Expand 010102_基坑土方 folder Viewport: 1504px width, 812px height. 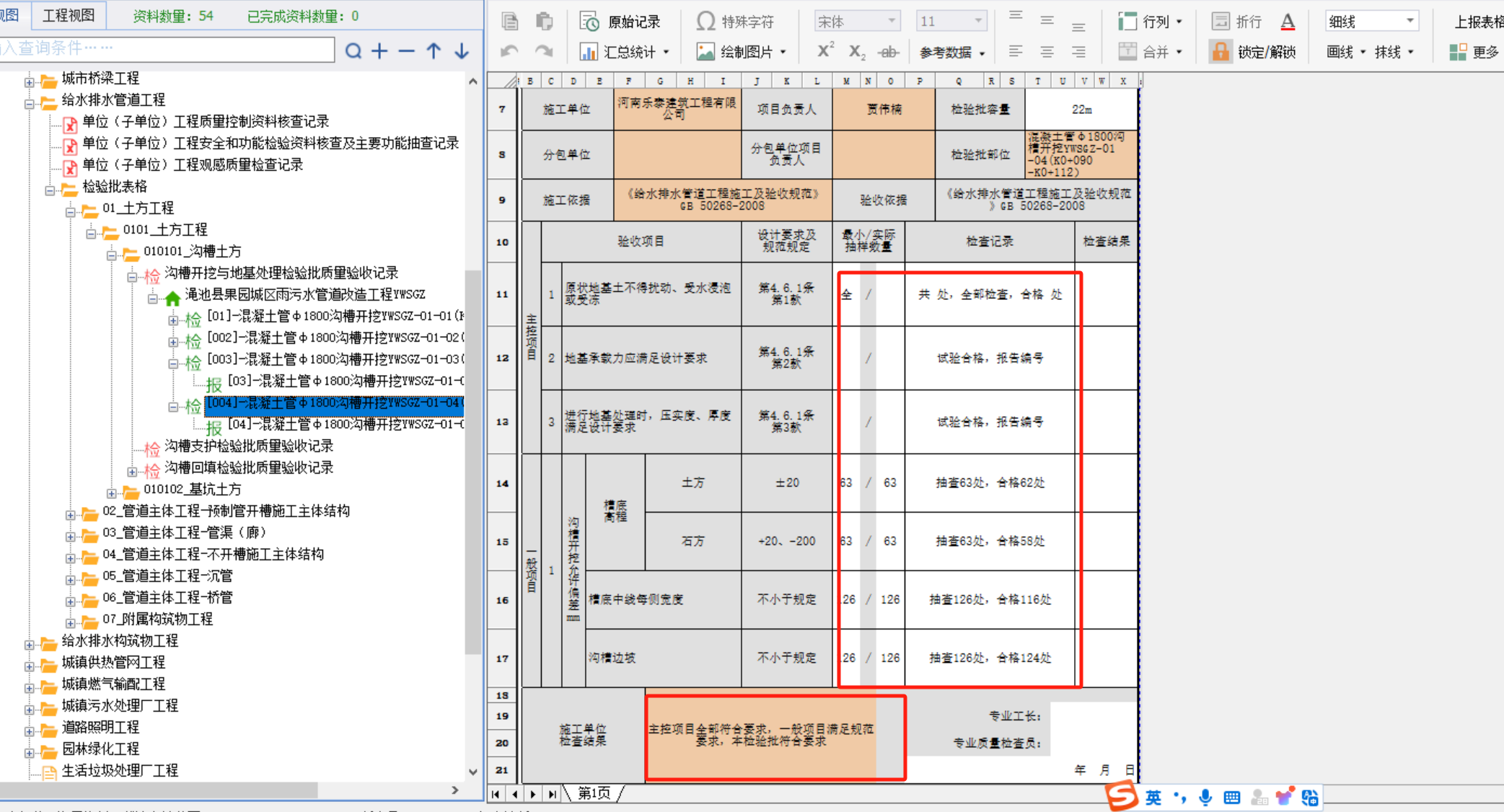pos(112,493)
